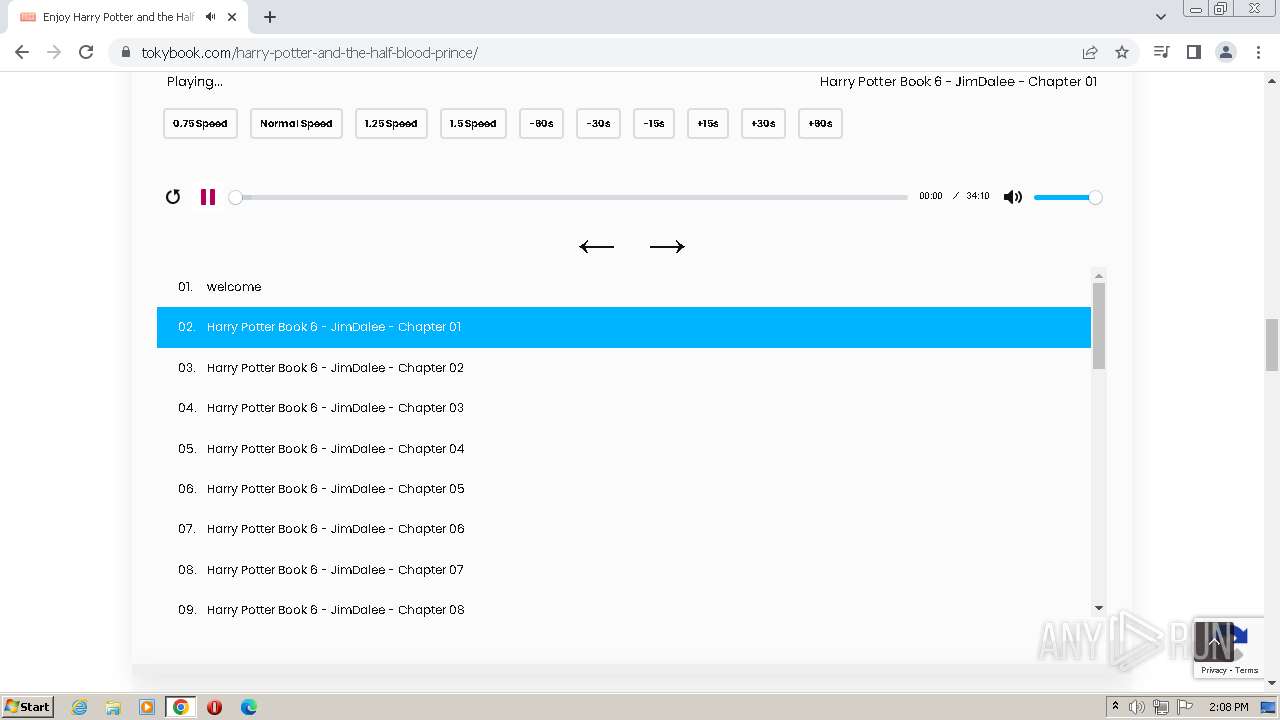Open Chrome three-dot menu
This screenshot has width=1280, height=720.
pyautogui.click(x=1258, y=52)
